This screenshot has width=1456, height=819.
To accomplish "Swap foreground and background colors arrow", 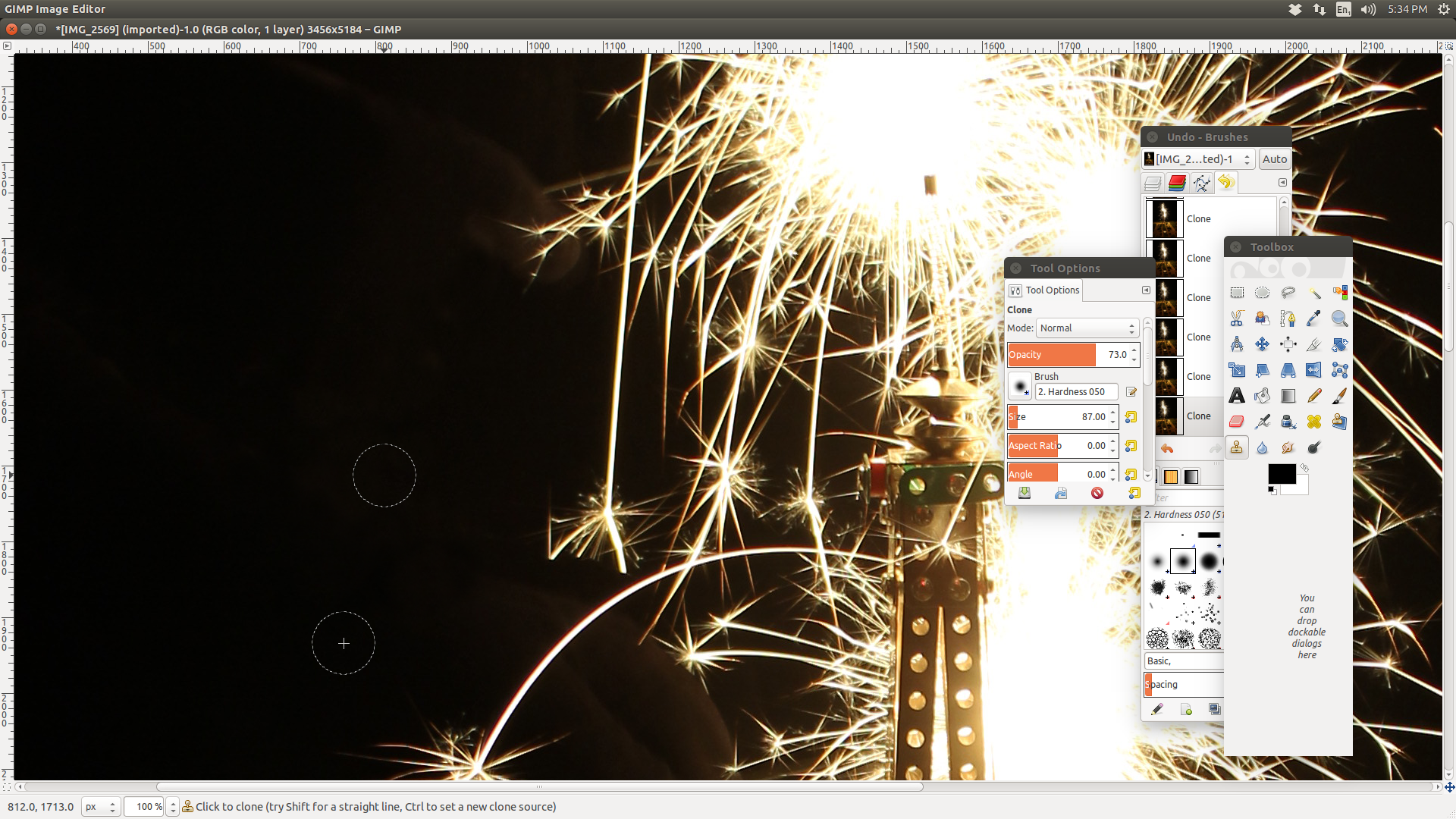I will pyautogui.click(x=1304, y=468).
